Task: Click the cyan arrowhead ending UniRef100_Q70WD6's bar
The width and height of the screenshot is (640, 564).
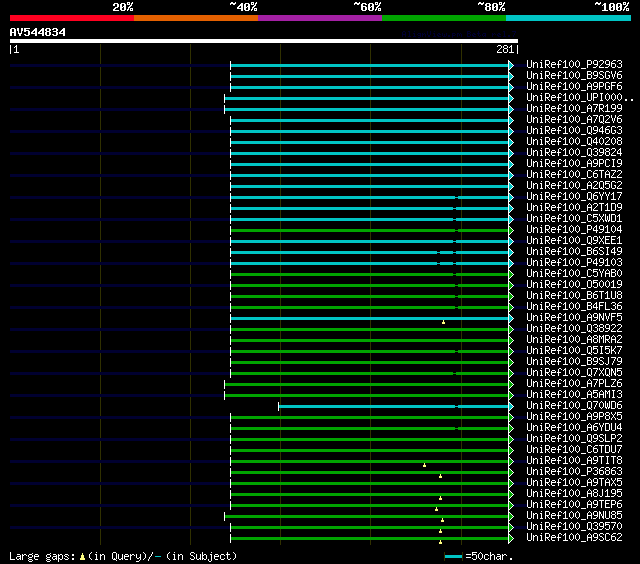Action: pos(511,406)
